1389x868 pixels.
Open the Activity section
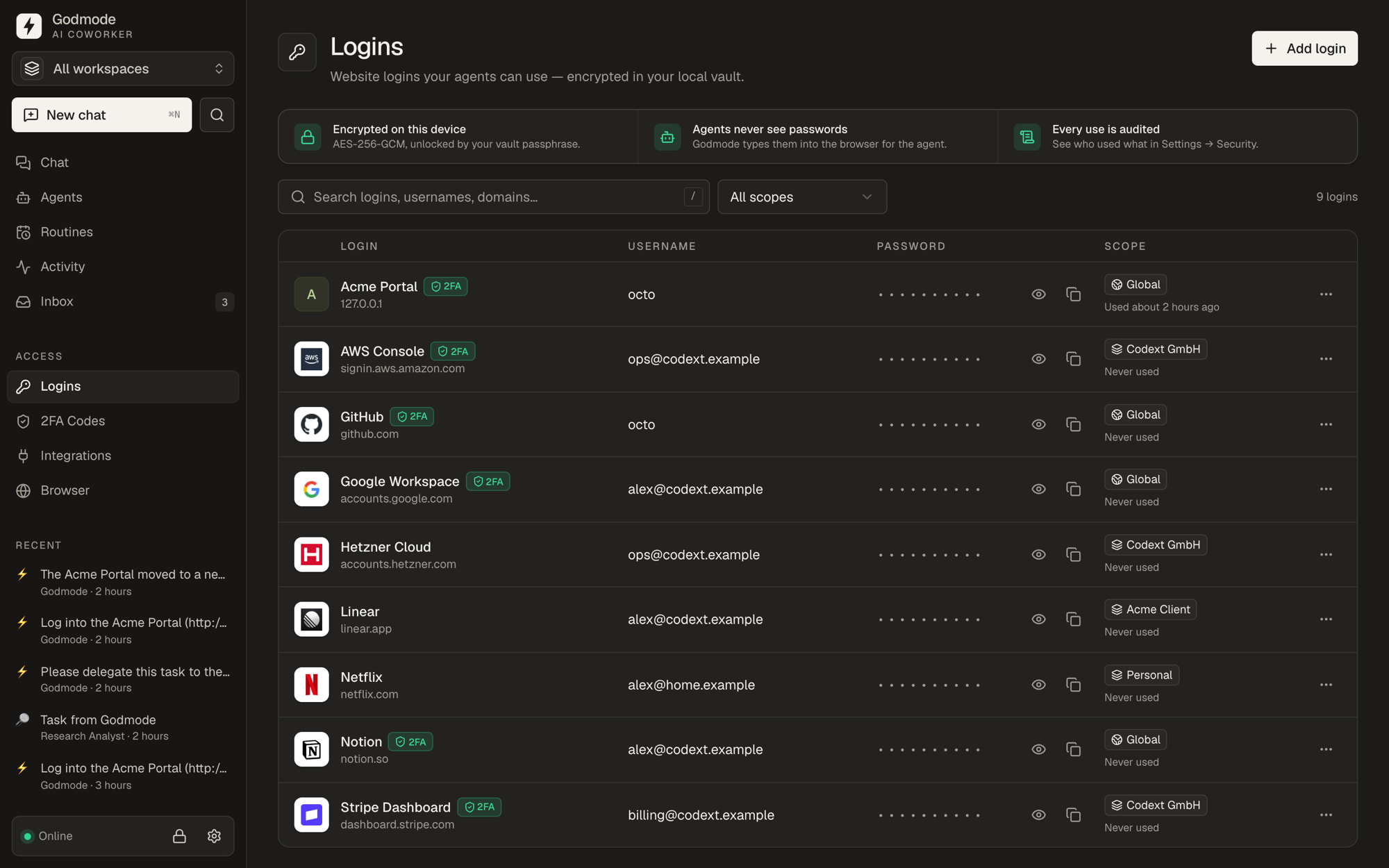coord(123,267)
